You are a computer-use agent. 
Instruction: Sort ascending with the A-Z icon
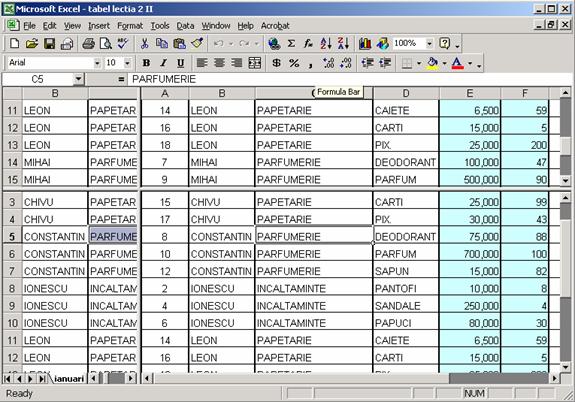[326, 44]
